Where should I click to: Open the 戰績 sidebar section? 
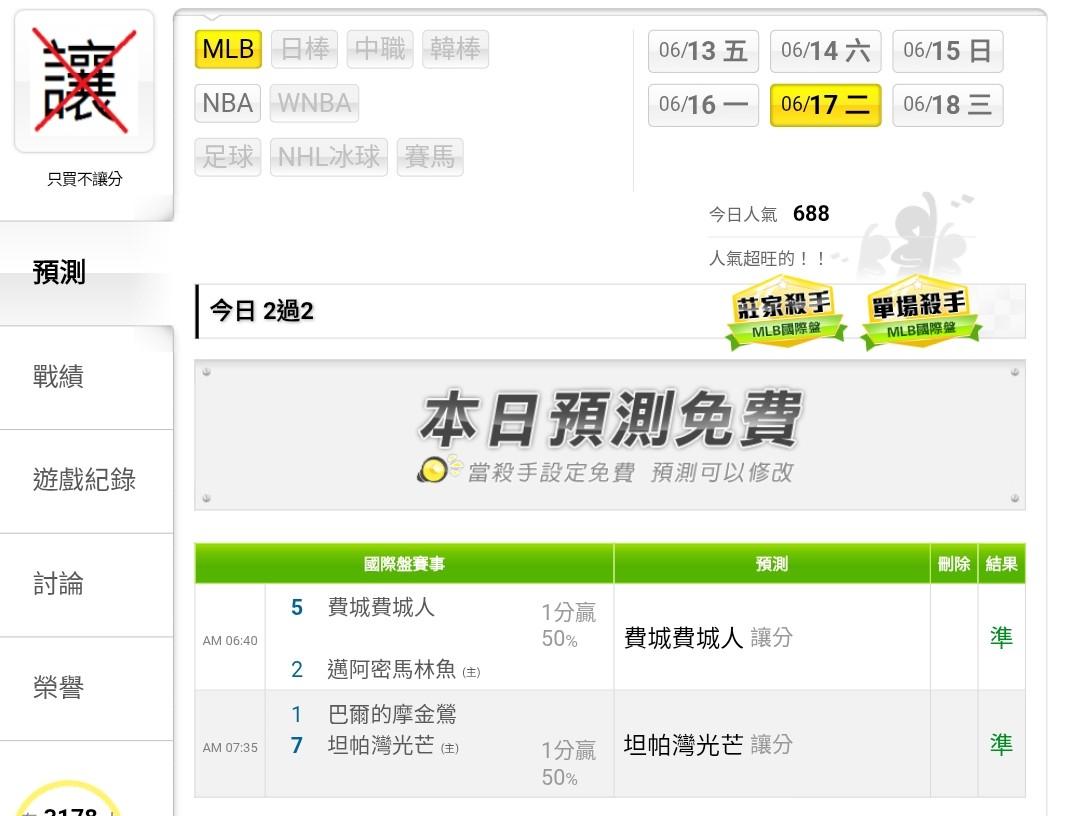86,377
